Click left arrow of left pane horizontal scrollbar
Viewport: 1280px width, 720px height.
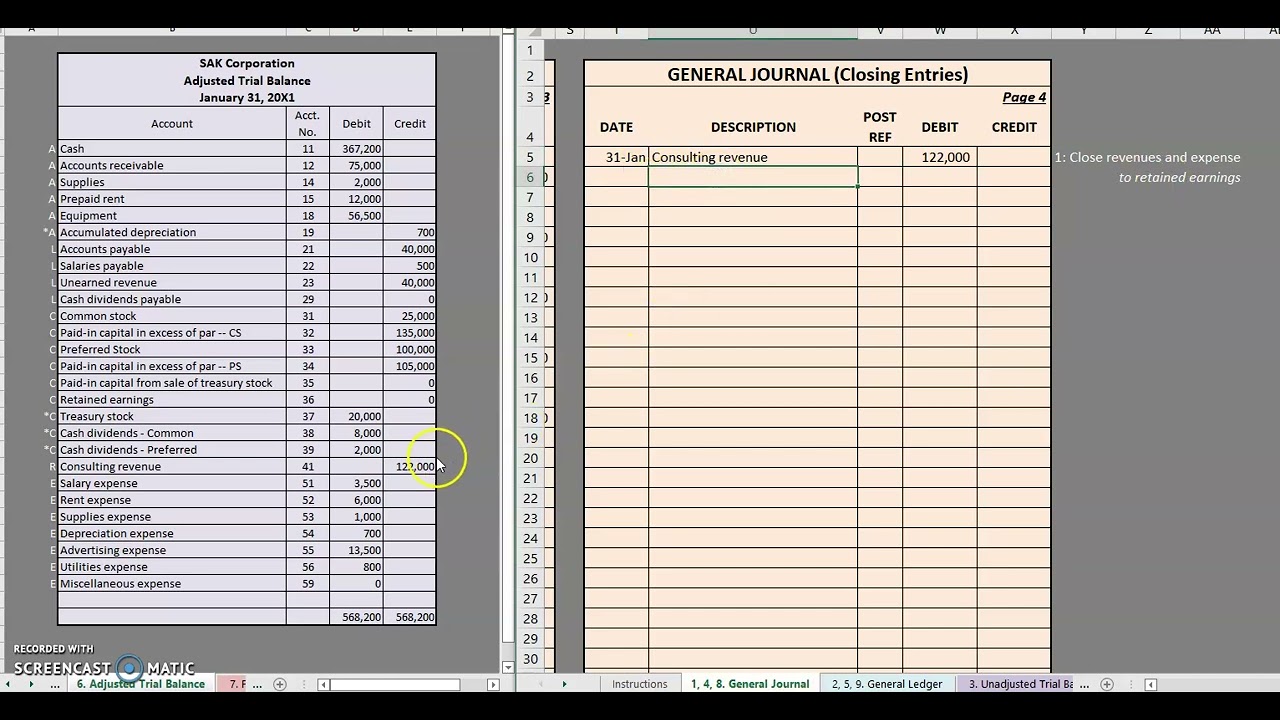(323, 685)
